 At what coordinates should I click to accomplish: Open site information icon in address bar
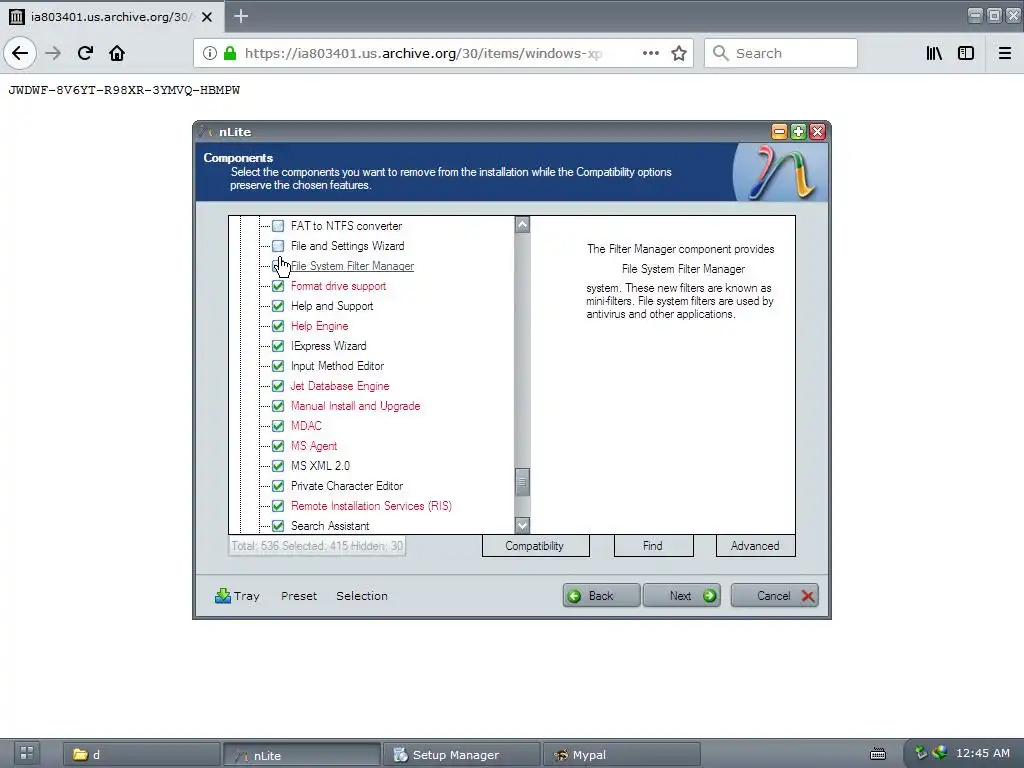tap(210, 53)
